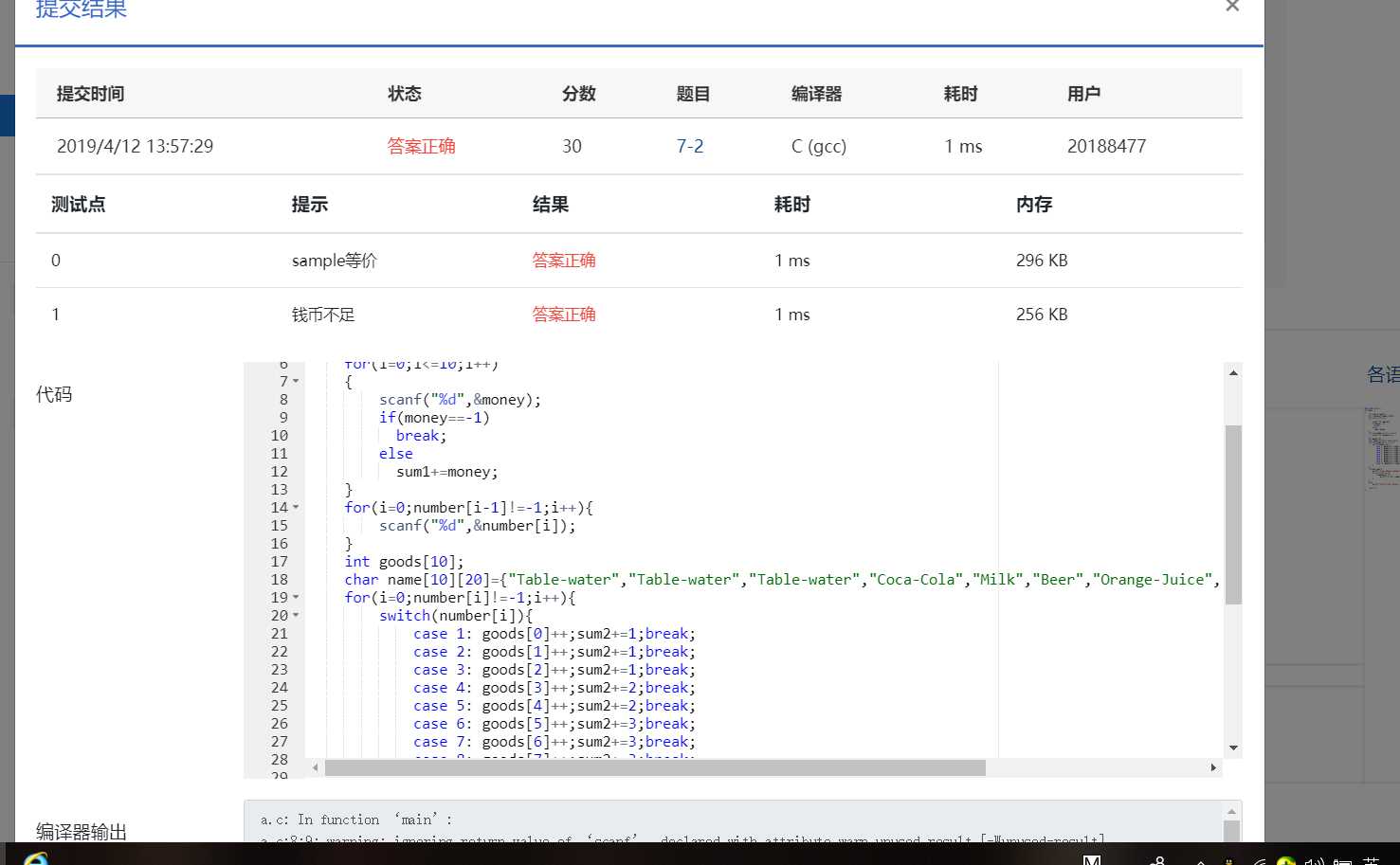1400x865 pixels.
Task: Click the code editor scroll-down arrow
Action: point(1233,748)
